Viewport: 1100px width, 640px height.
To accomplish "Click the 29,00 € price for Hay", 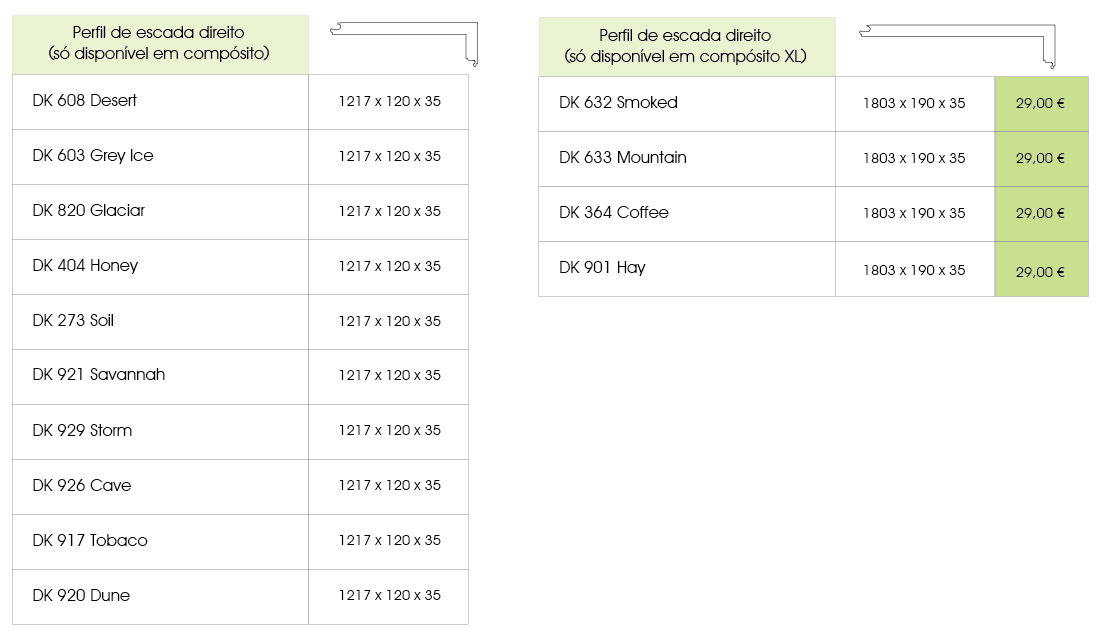I will point(1040,271).
